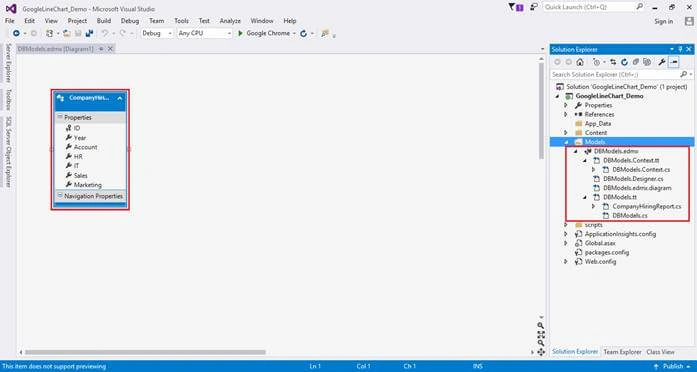
Task: Click the diagram Zoom In magnifier
Action: click(x=541, y=326)
